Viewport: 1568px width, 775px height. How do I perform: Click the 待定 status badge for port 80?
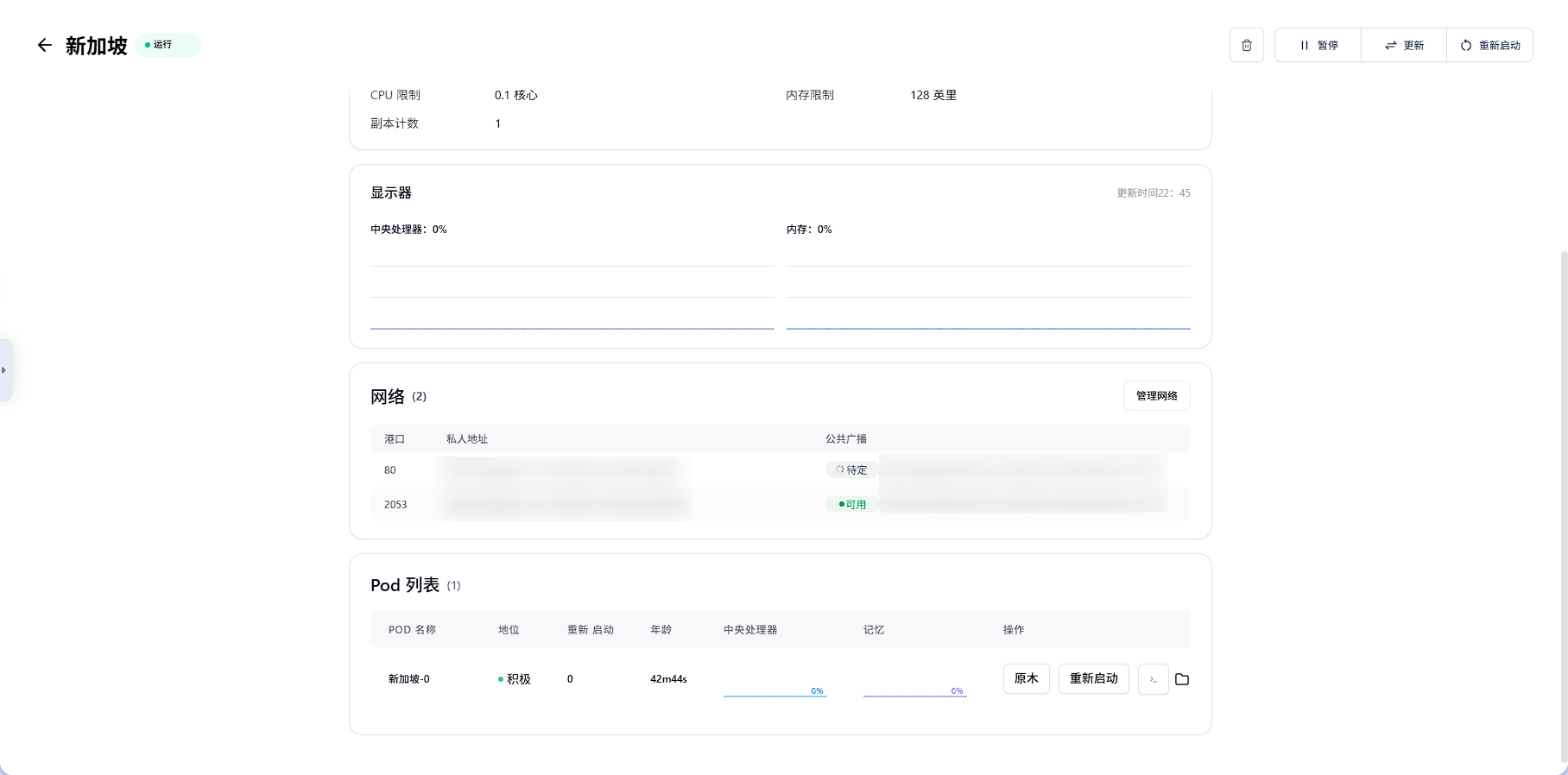851,470
